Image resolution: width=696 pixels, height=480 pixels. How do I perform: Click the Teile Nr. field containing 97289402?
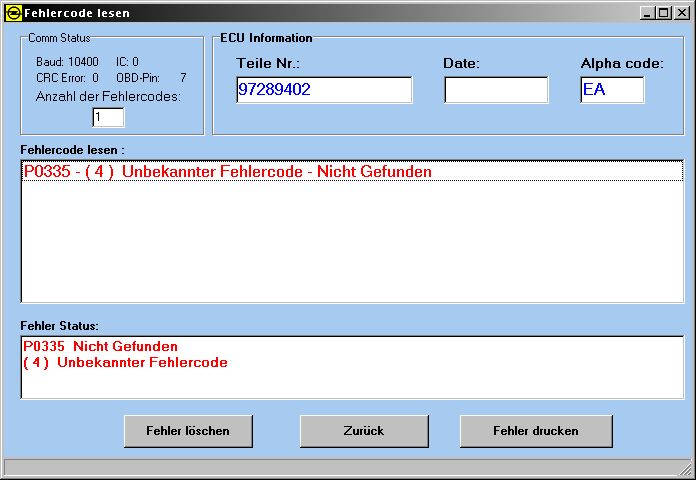(x=323, y=90)
